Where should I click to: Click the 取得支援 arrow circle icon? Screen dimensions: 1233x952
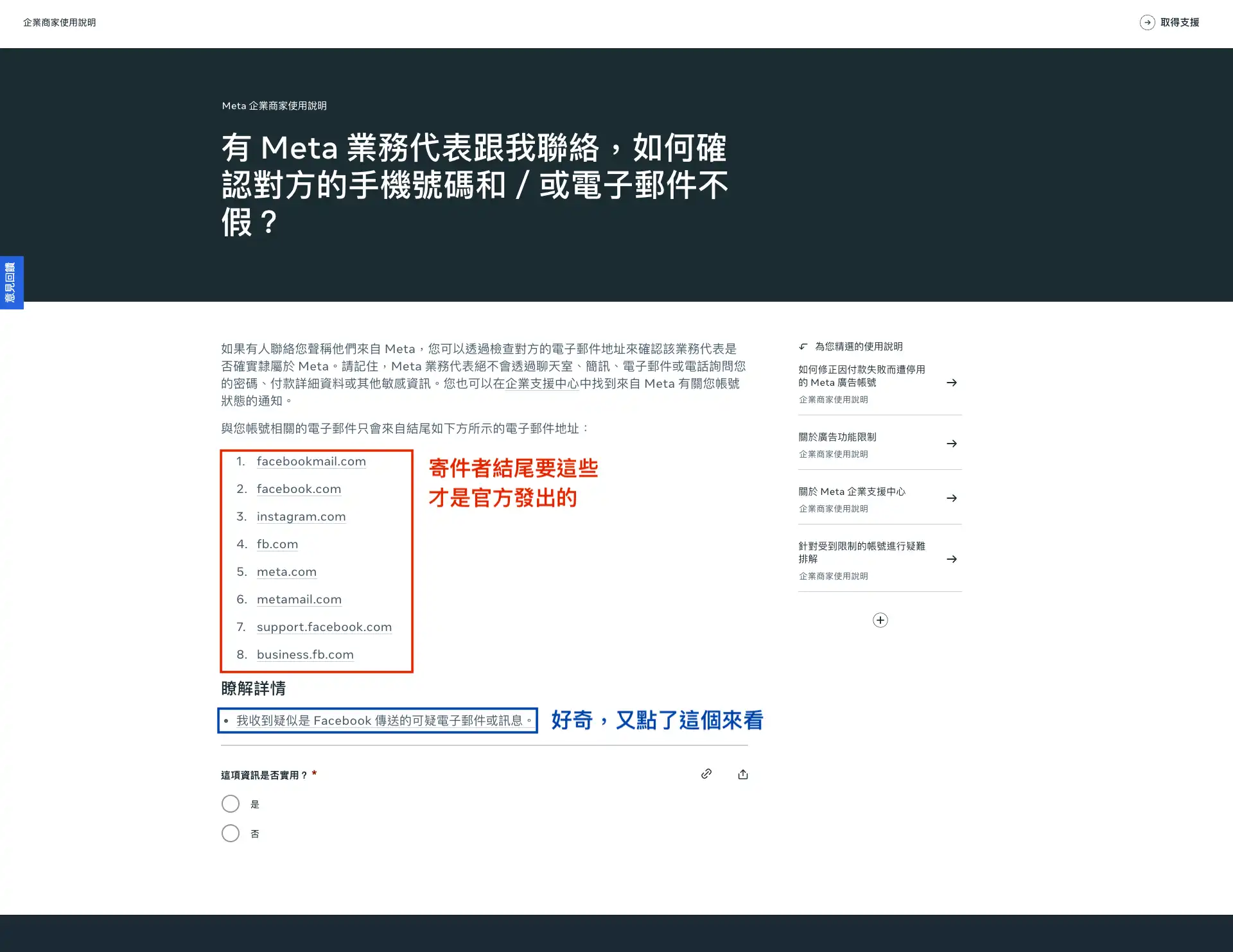1147,22
